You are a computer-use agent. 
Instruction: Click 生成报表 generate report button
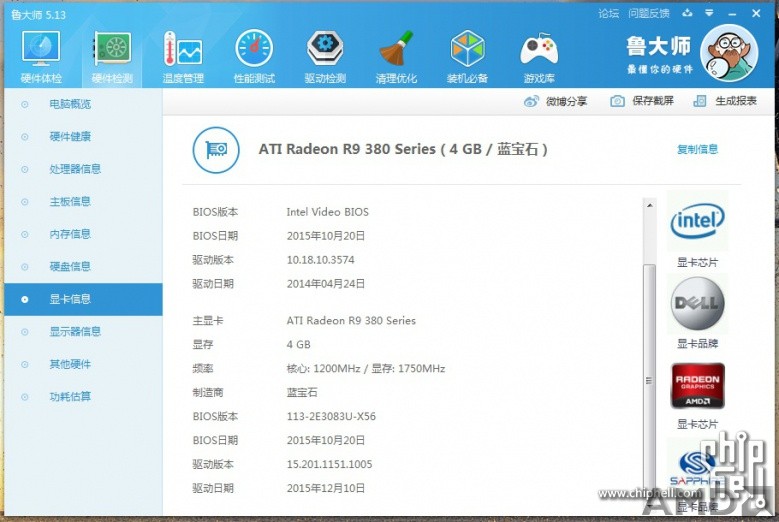point(725,101)
